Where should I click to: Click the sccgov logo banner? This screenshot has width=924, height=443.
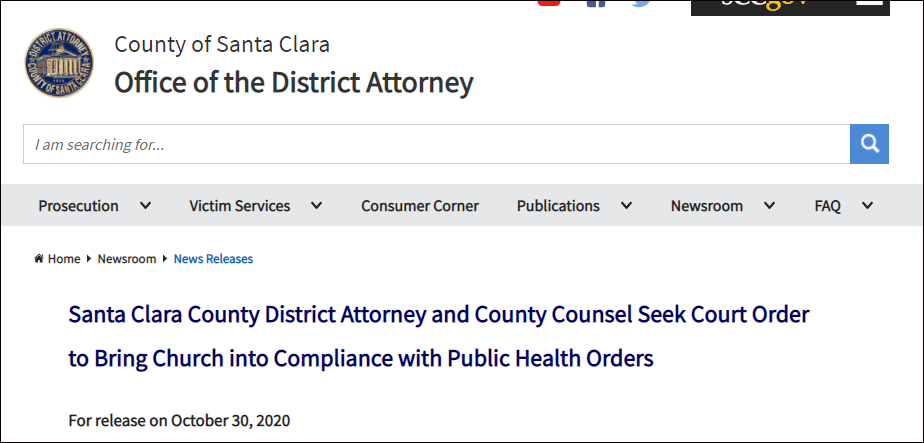tap(765, 6)
